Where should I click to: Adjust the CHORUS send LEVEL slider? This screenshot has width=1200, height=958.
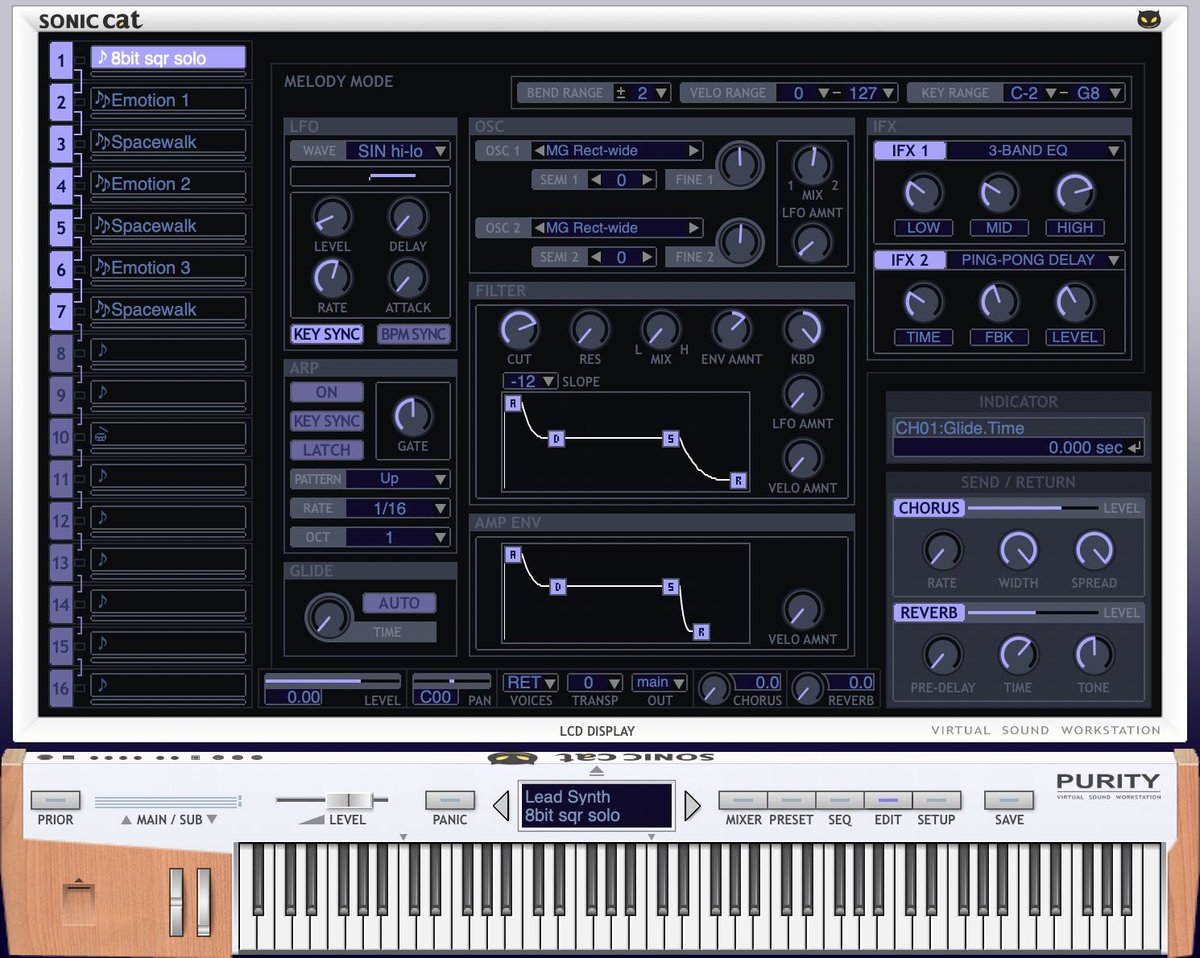coord(1032,508)
